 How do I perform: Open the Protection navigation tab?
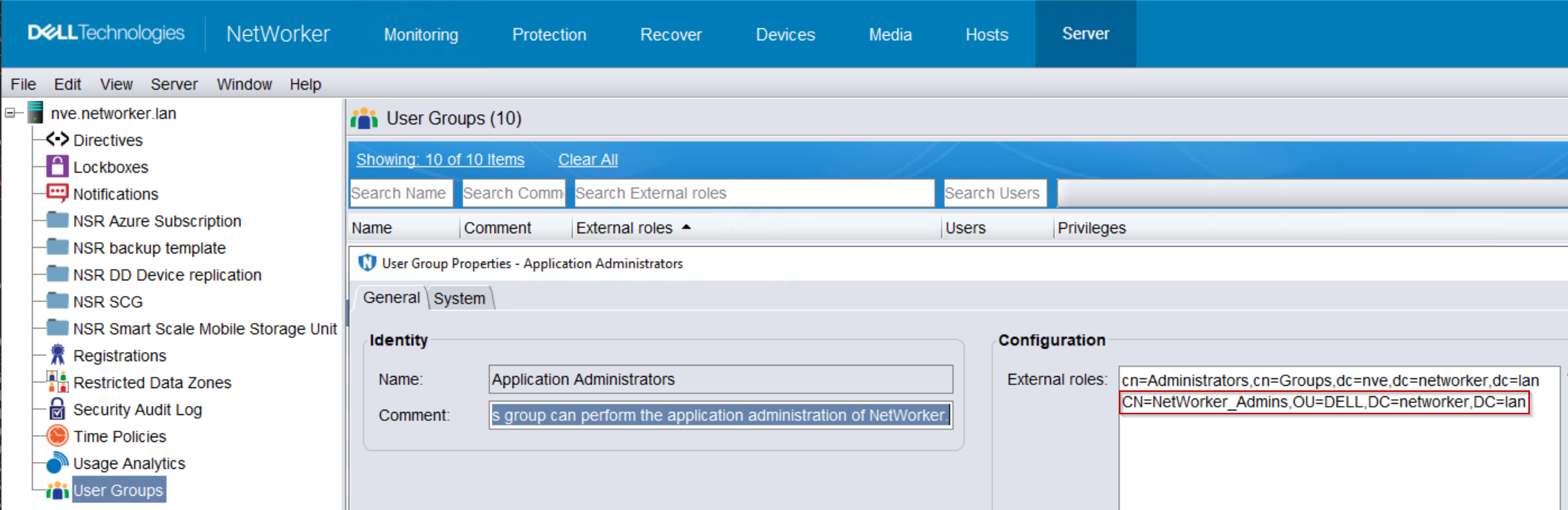[549, 34]
